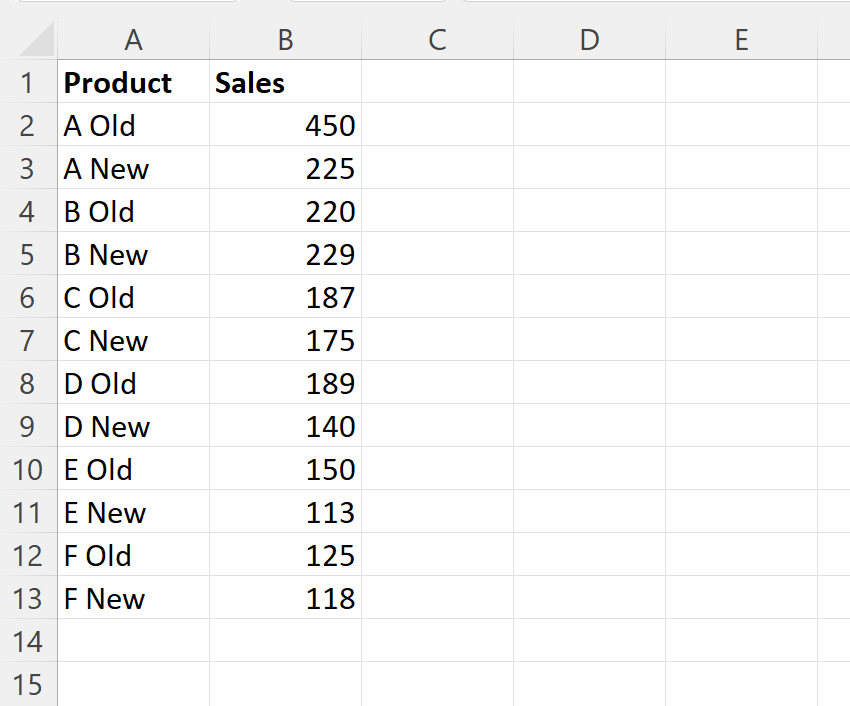Click sales value 113
Viewport: 850px width, 706px height.
[x=286, y=511]
